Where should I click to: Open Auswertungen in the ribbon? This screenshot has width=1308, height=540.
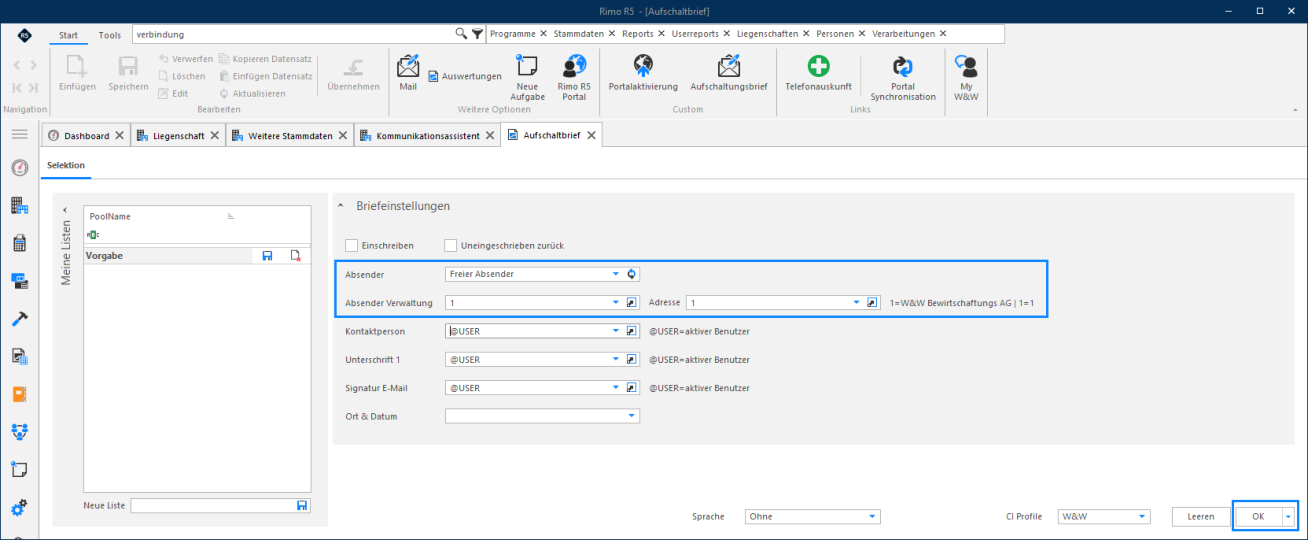(465, 76)
